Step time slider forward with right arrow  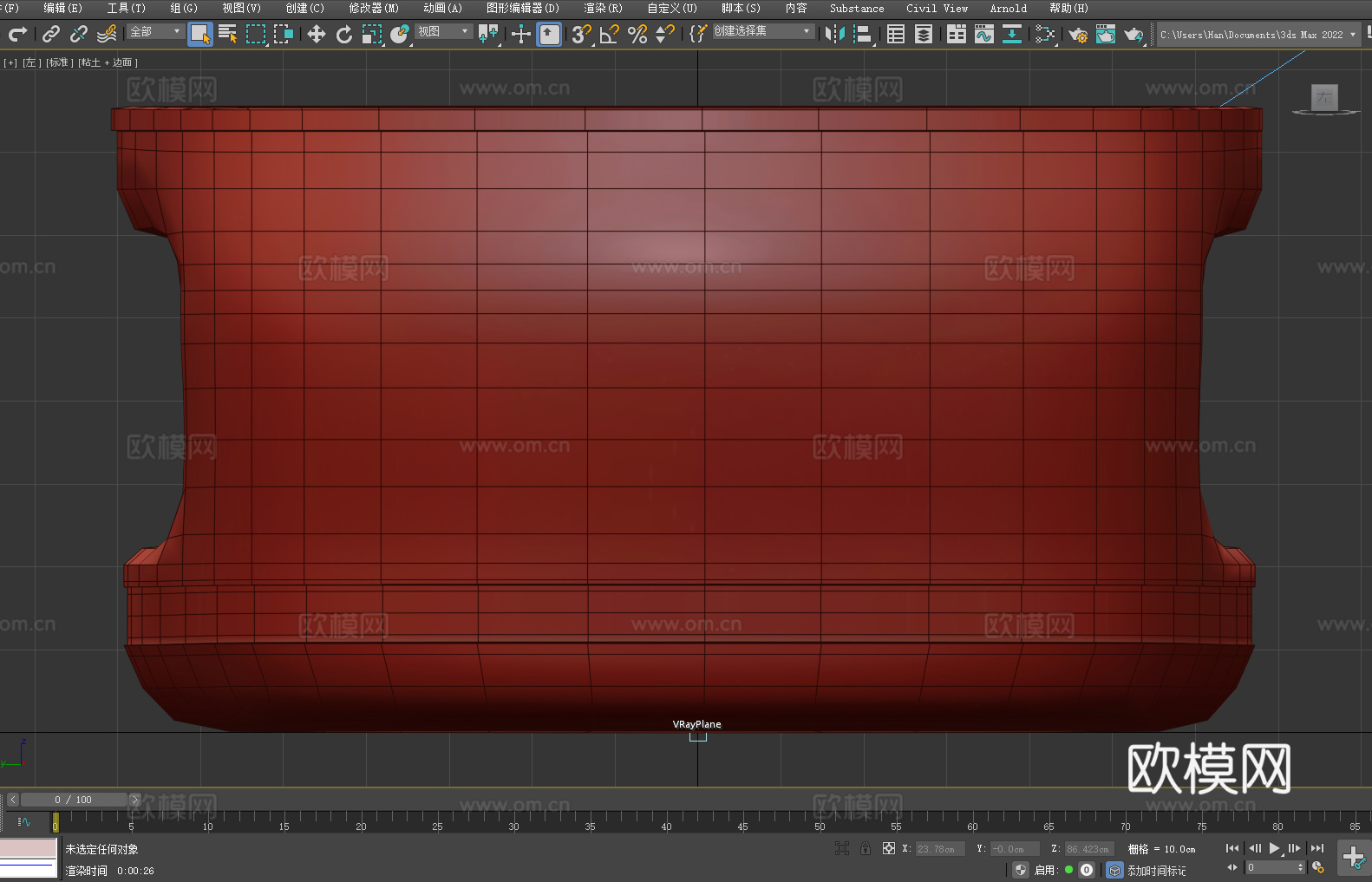pyautogui.click(x=134, y=800)
